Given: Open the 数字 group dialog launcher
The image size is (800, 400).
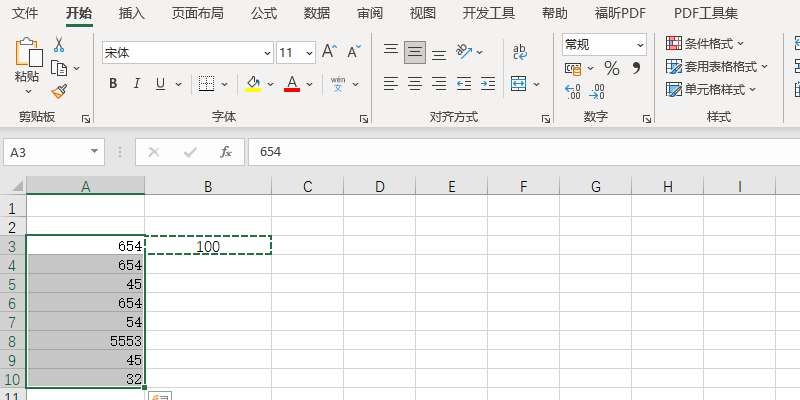Looking at the screenshot, I should click(647, 119).
